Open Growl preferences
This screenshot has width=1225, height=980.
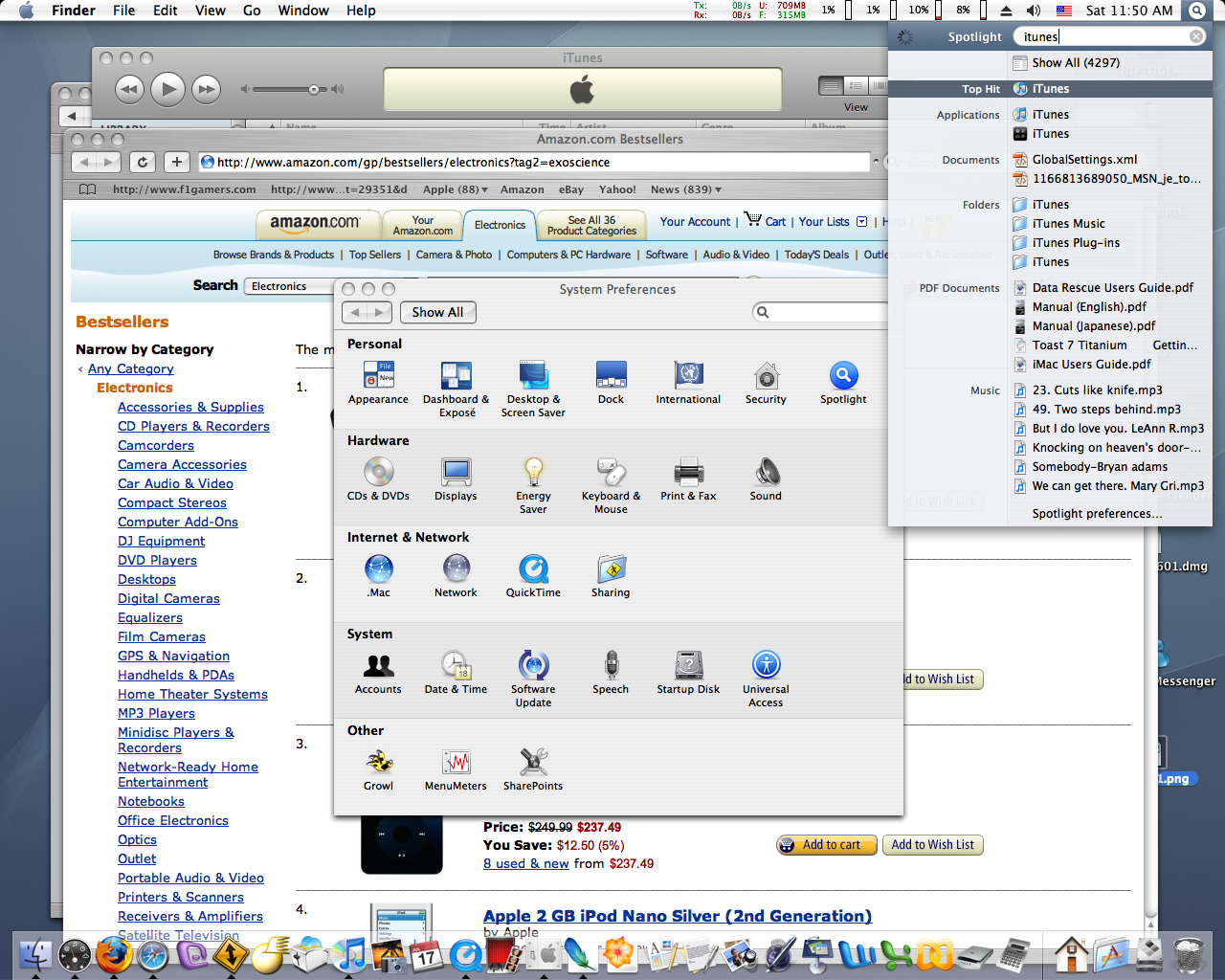coord(378,769)
